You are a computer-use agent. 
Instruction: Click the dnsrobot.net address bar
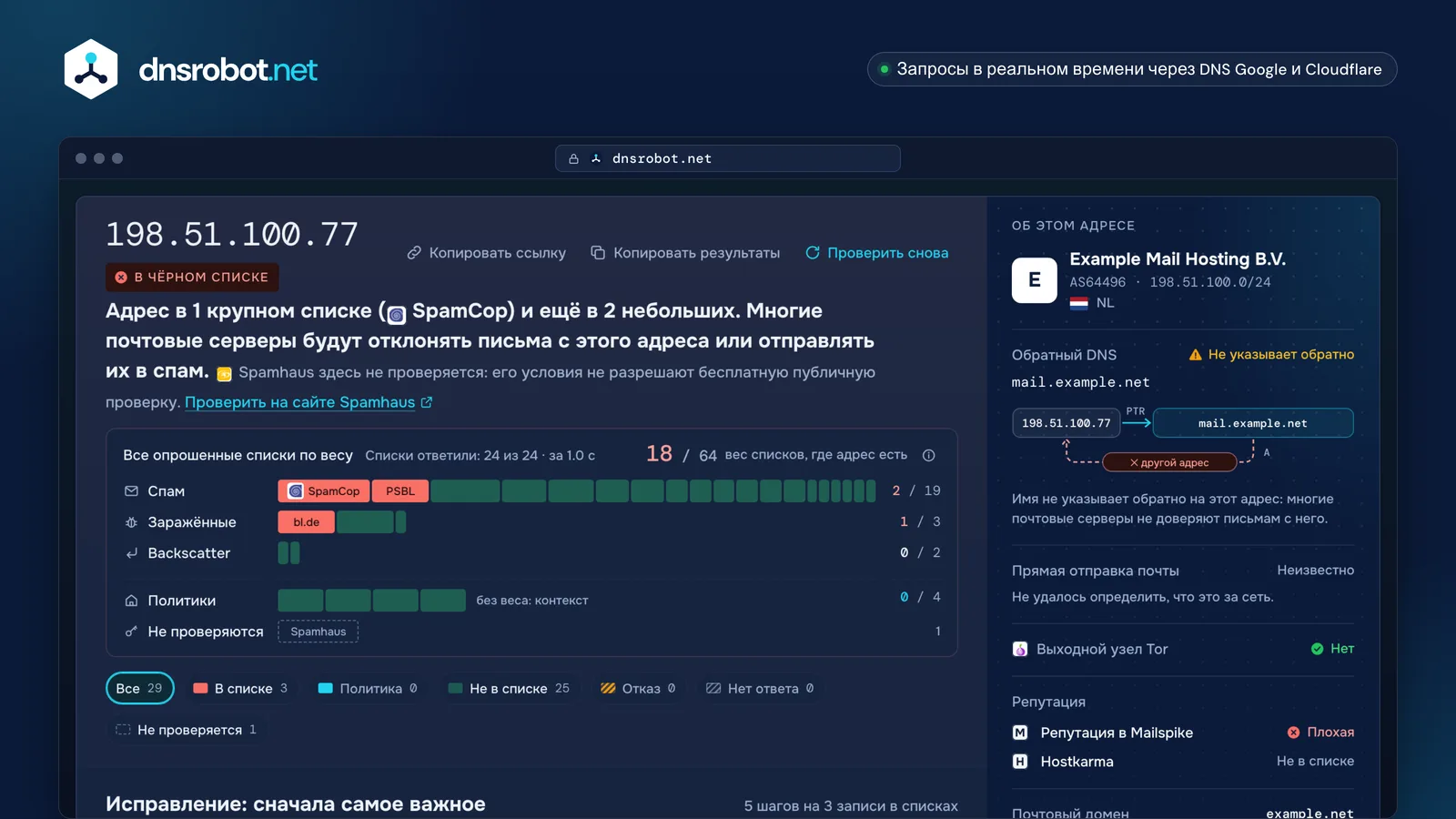728,158
